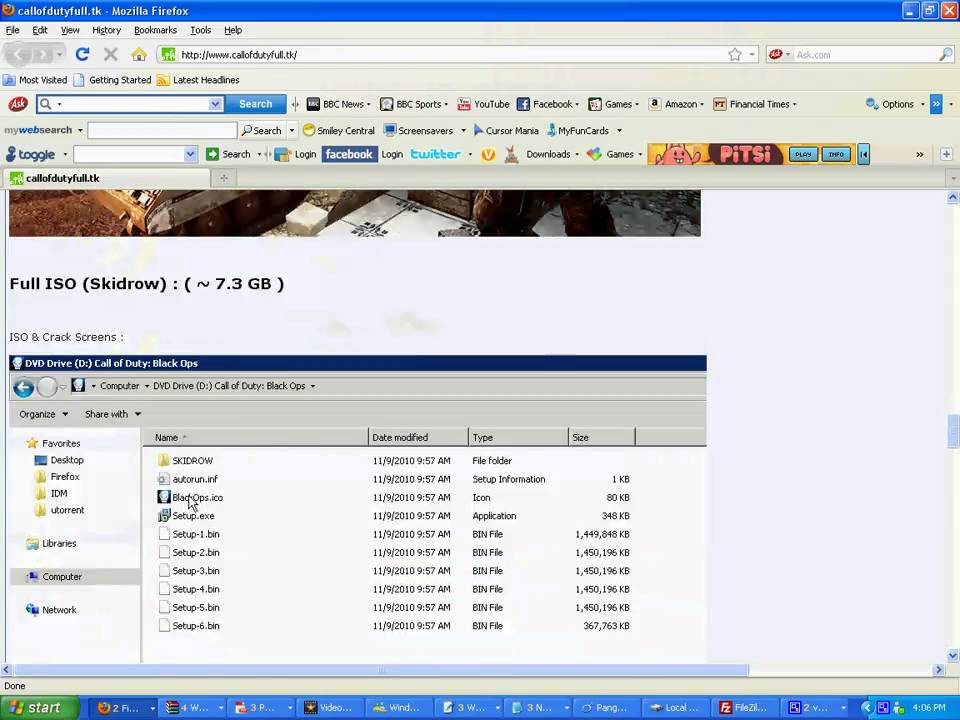This screenshot has width=960, height=720.
Task: Open the Tools menu
Action: click(x=200, y=30)
